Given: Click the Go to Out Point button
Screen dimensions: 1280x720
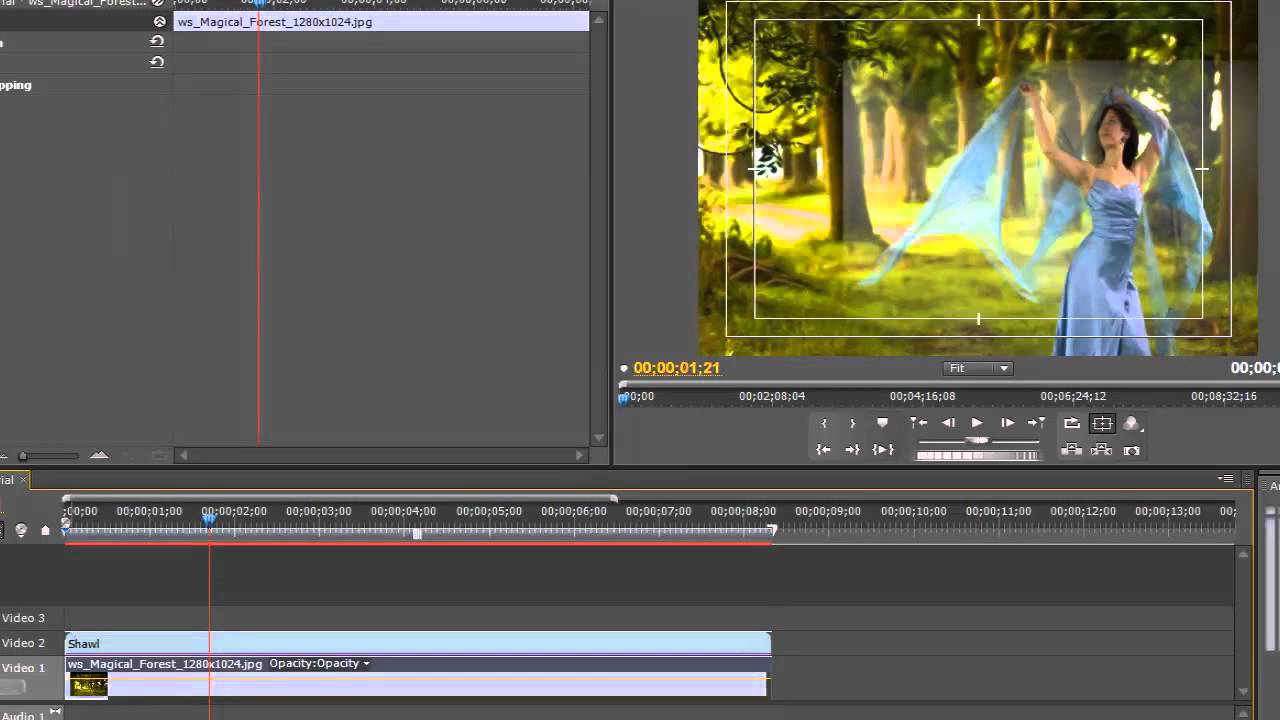Looking at the screenshot, I should [x=852, y=450].
